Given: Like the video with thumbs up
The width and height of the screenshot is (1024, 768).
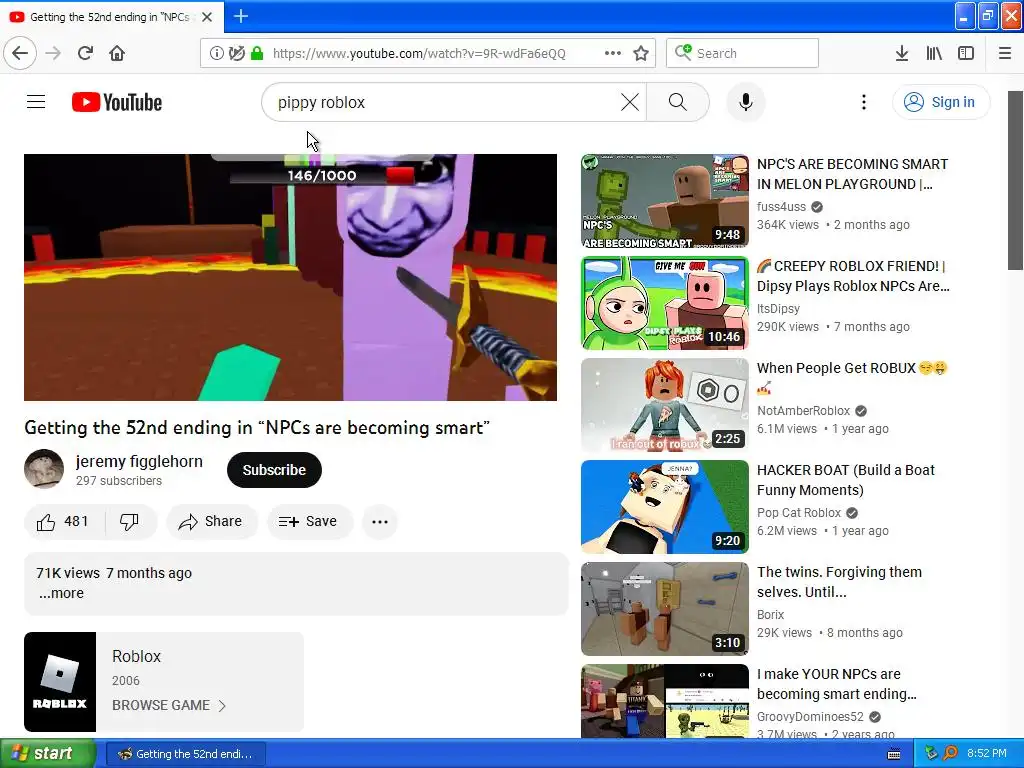Looking at the screenshot, I should click(63, 521).
